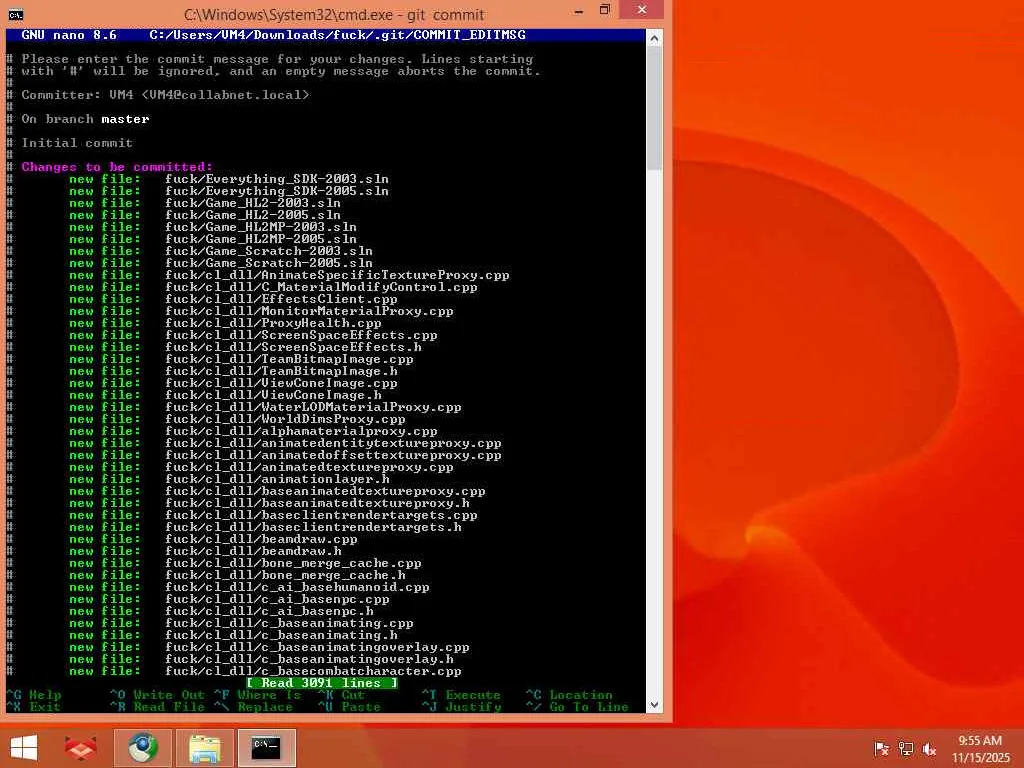Click the alphamaterialproxy.cpp line

point(301,431)
